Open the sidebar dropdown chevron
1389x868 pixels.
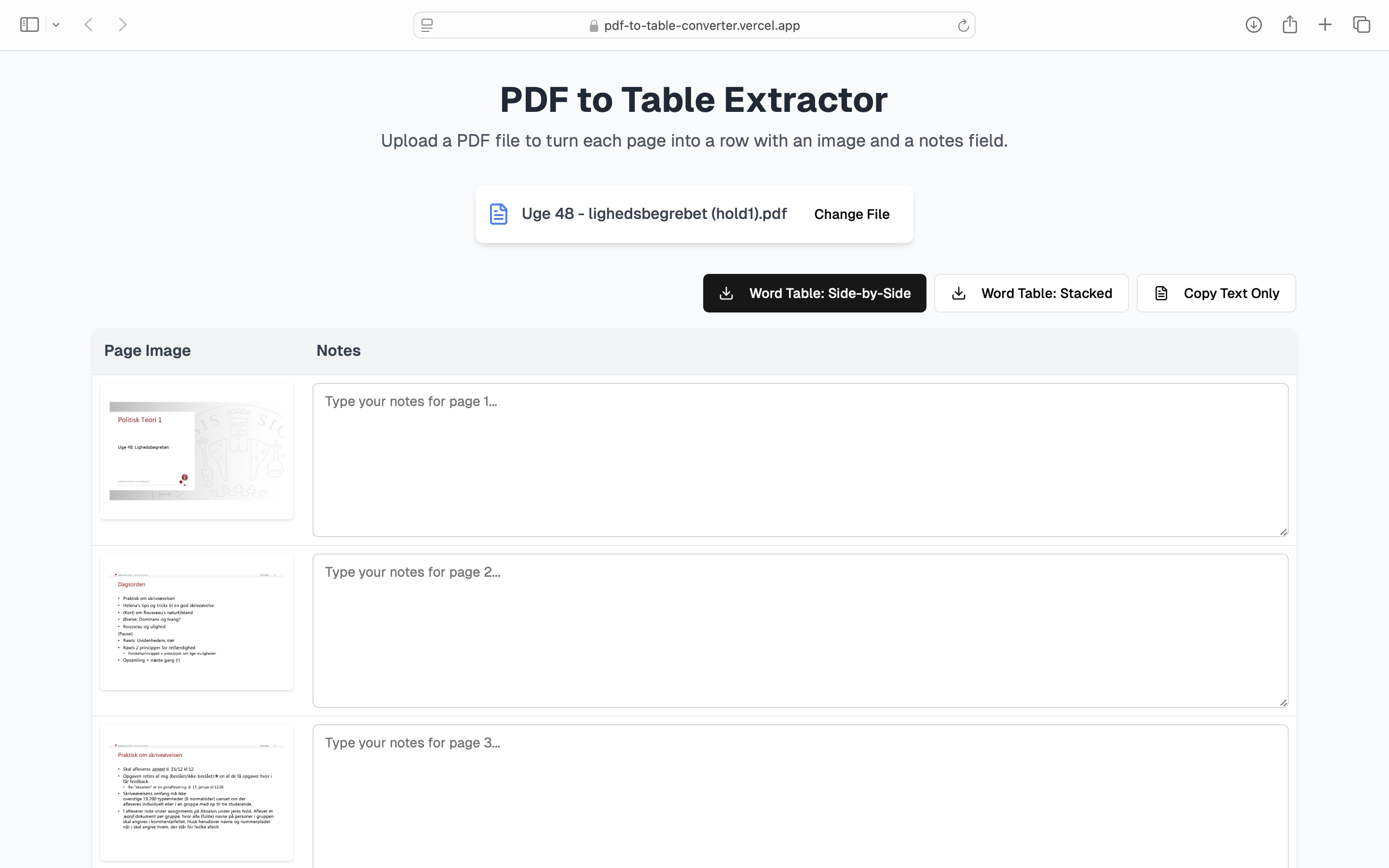coord(55,24)
